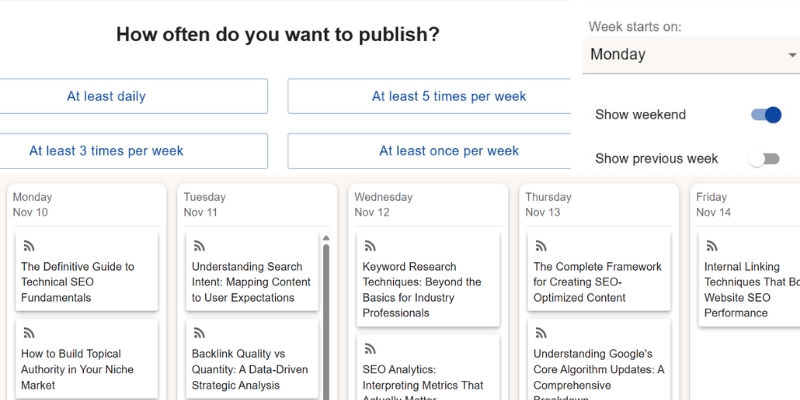Image resolution: width=800 pixels, height=400 pixels.
Task: Open the Week starts on dropdown
Action: (690, 55)
